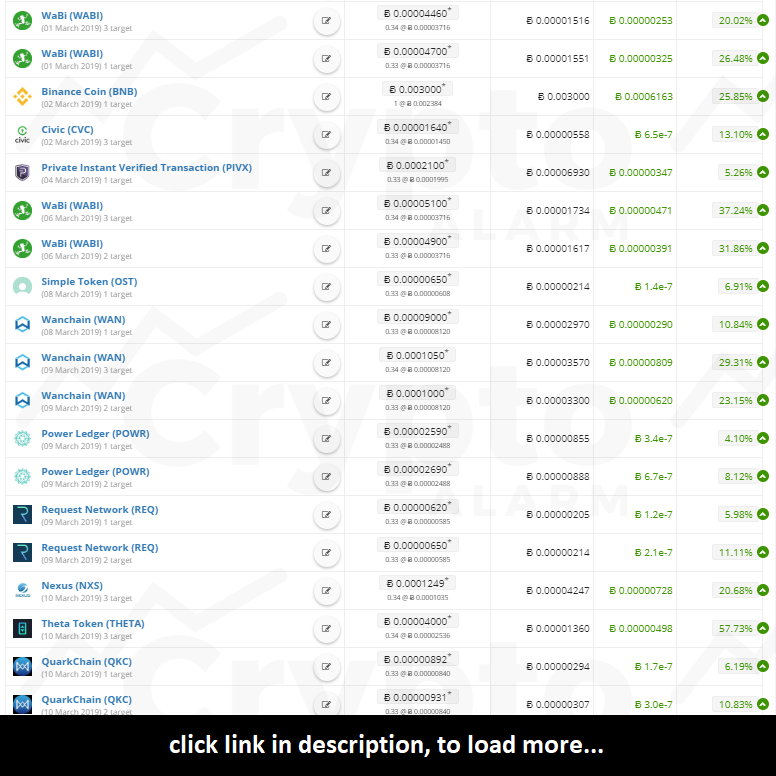
Task: Click target price 0.0001249 box
Action: click(x=418, y=583)
